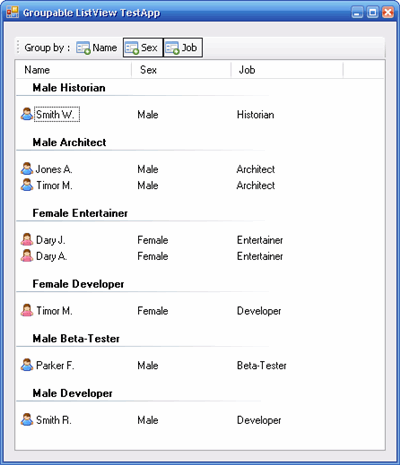Screen dimensions: 400x465
Task: Sort by the Name column header
Action: point(74,70)
